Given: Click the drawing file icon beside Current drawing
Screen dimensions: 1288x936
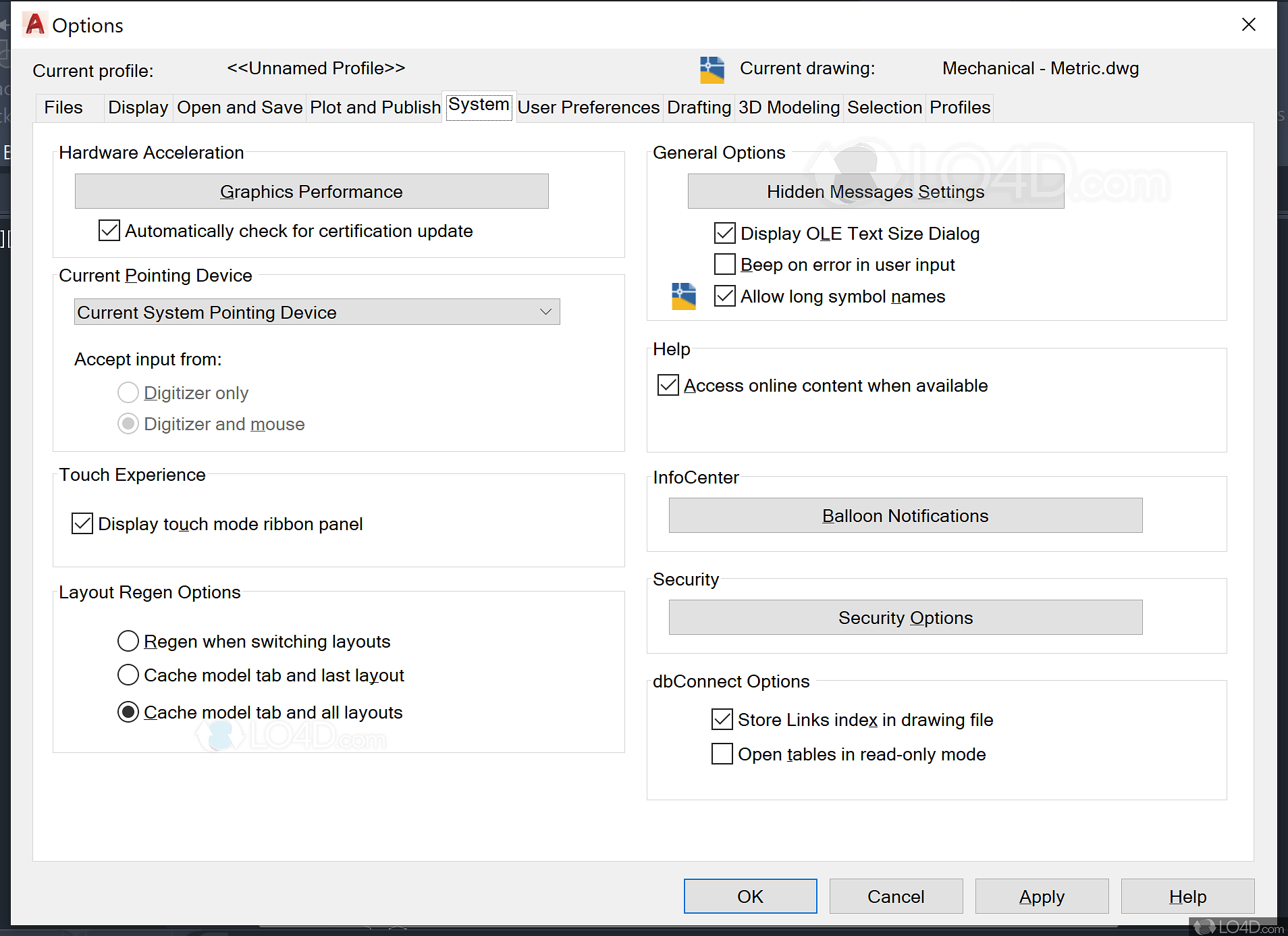Looking at the screenshot, I should [x=712, y=70].
